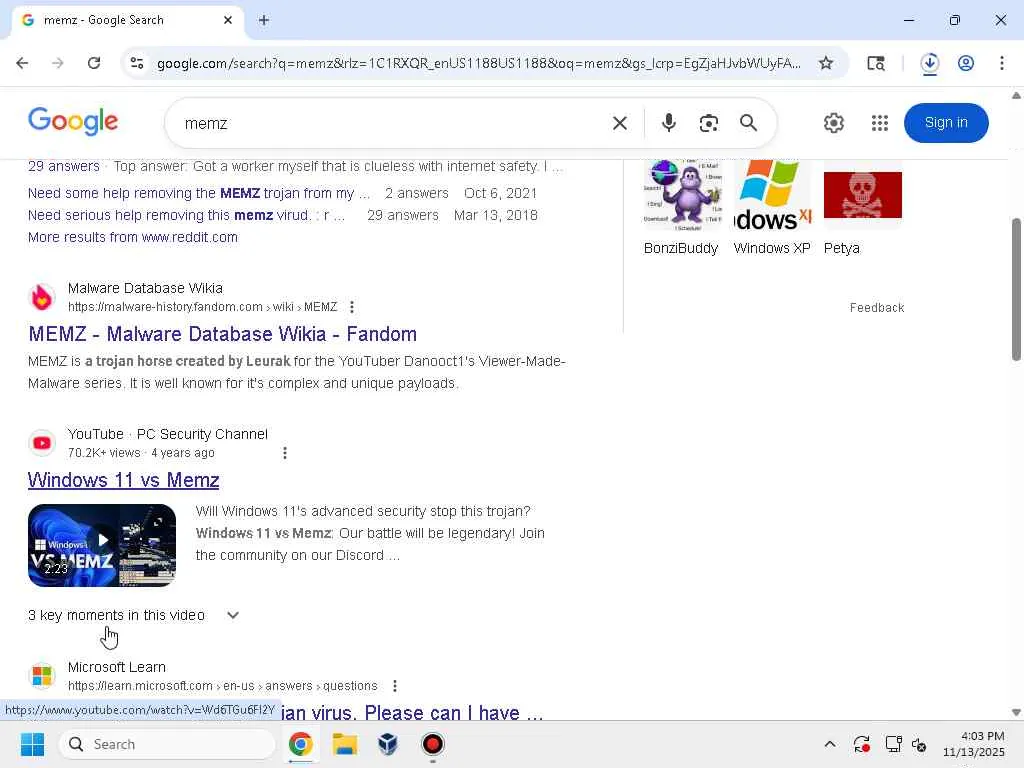This screenshot has width=1024, height=768.
Task: Open the BonziBuddy related search
Action: coord(681,208)
